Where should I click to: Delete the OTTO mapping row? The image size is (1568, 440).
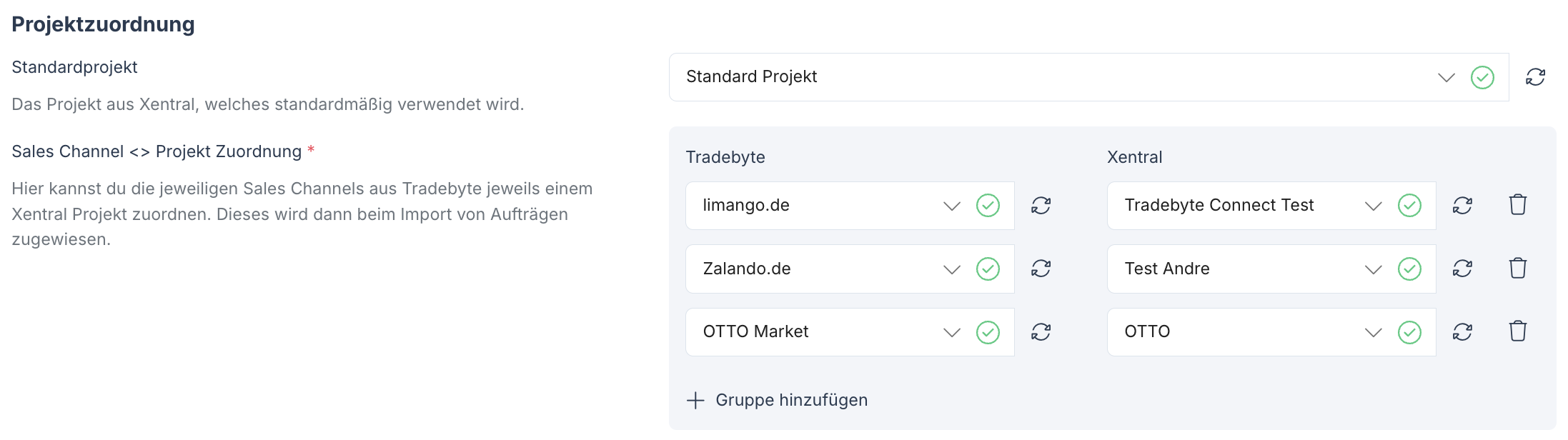1518,331
